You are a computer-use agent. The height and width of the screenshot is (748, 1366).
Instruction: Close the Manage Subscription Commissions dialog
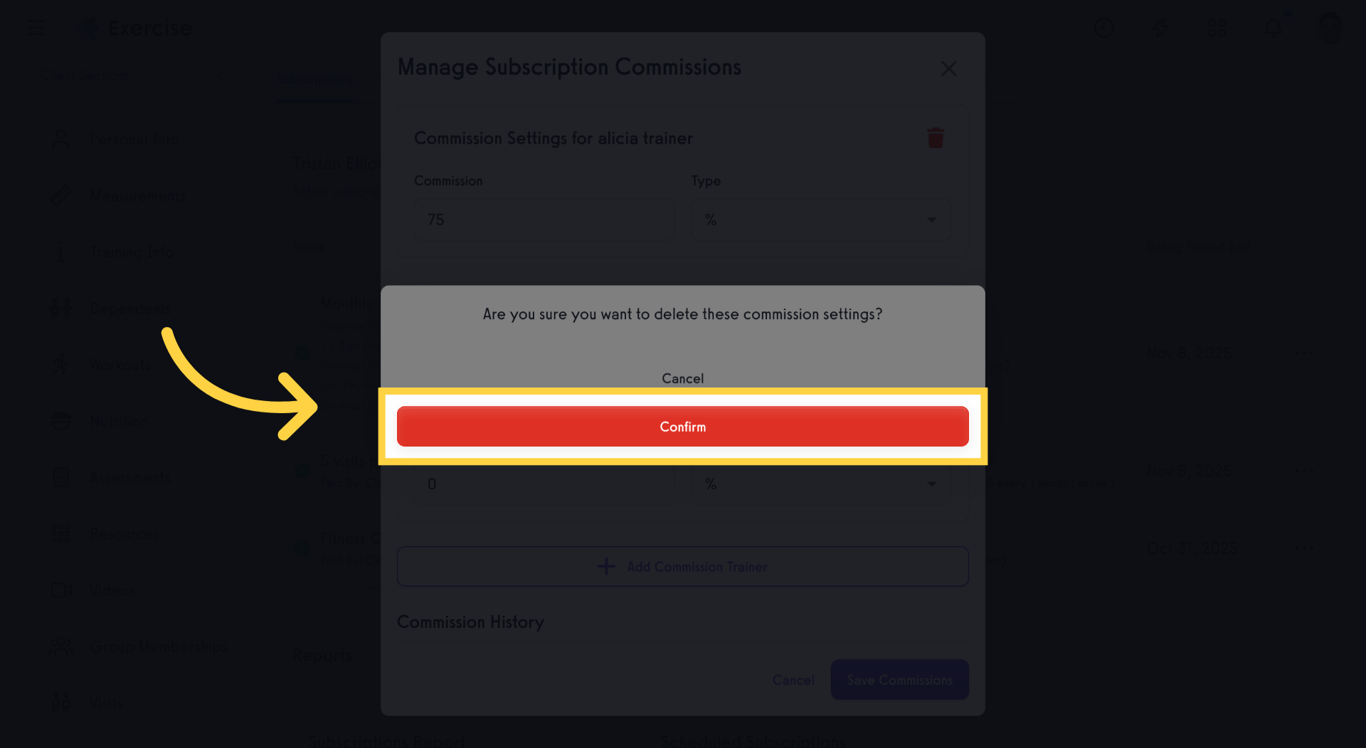pyautogui.click(x=948, y=69)
